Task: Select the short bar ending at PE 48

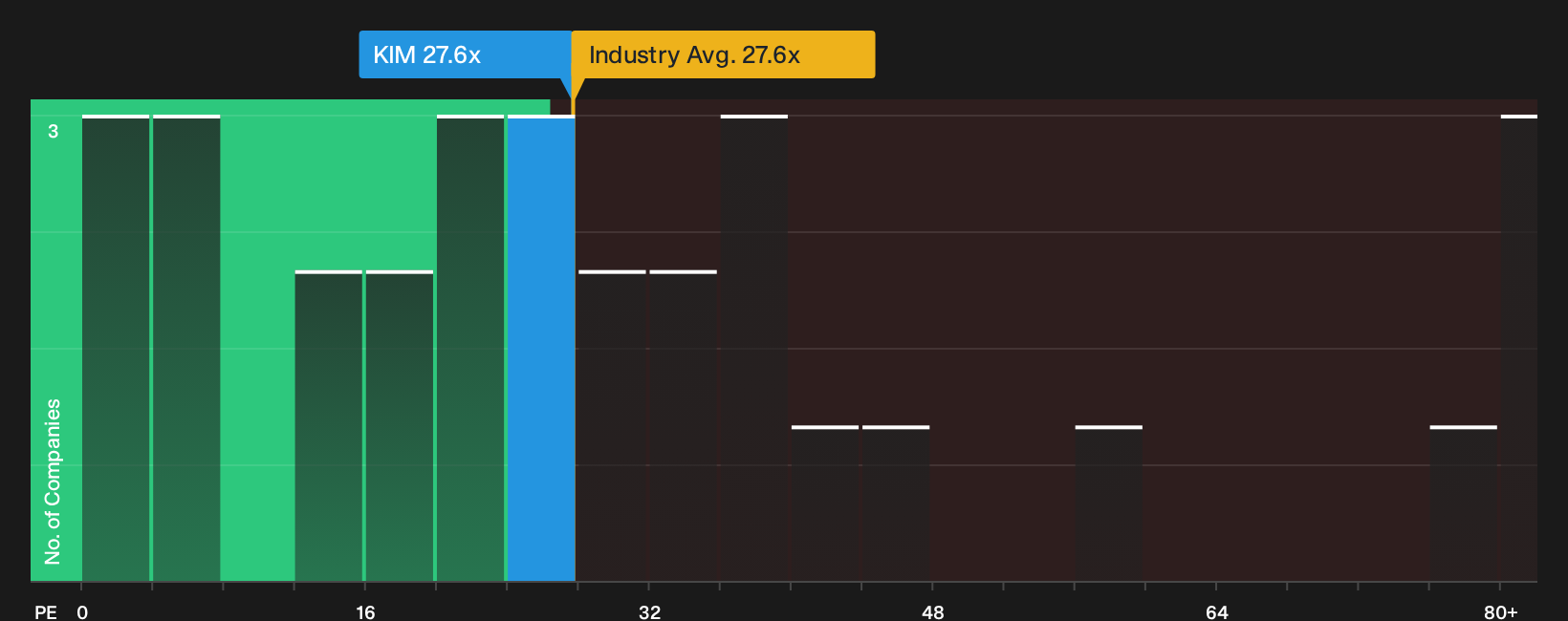Action: coord(896,503)
